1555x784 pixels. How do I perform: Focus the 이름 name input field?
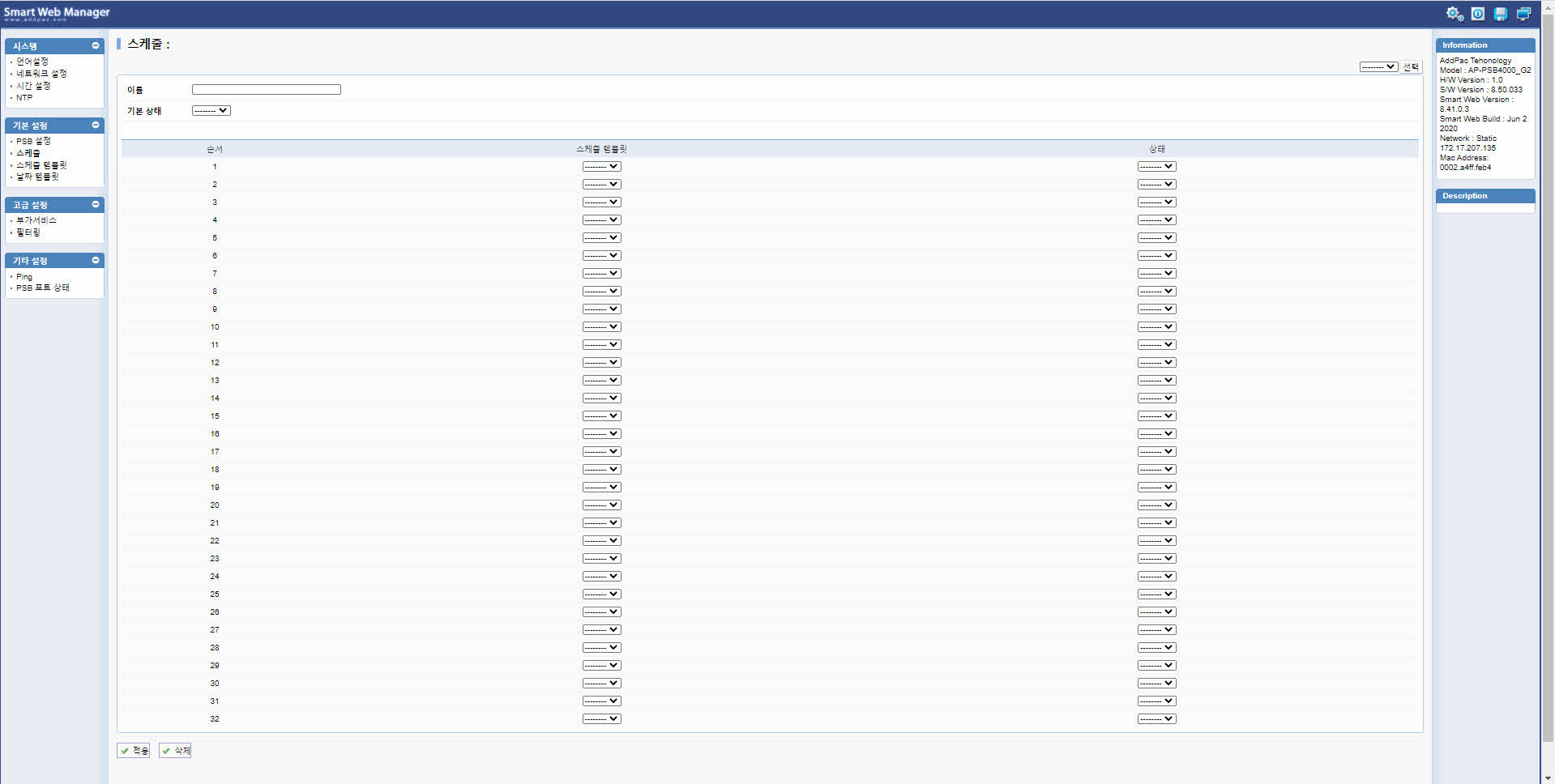[x=266, y=90]
